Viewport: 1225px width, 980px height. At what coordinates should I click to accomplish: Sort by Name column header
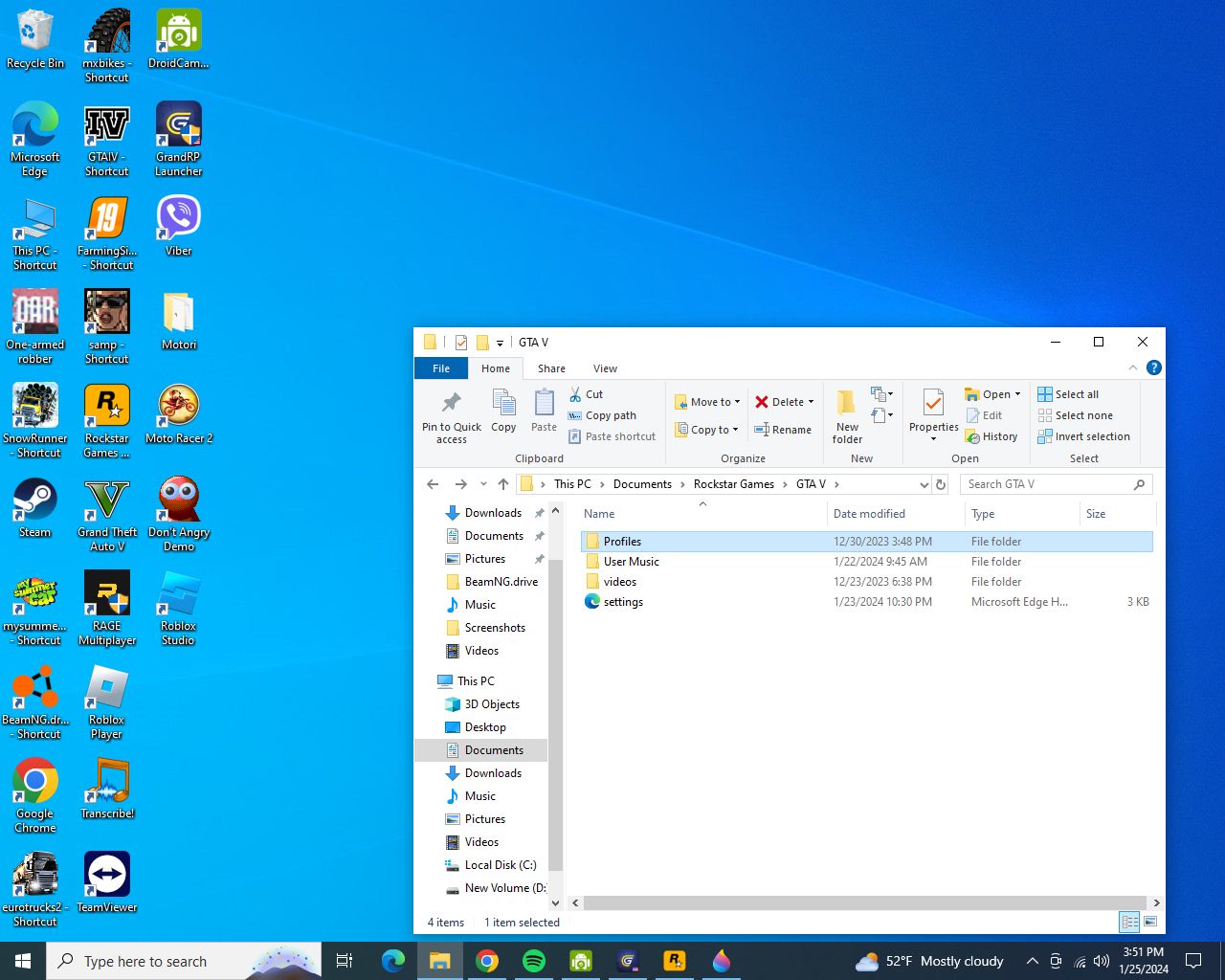[x=702, y=514]
